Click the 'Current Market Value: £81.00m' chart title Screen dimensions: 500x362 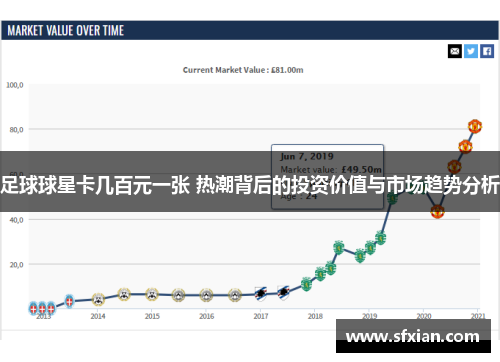[243, 70]
